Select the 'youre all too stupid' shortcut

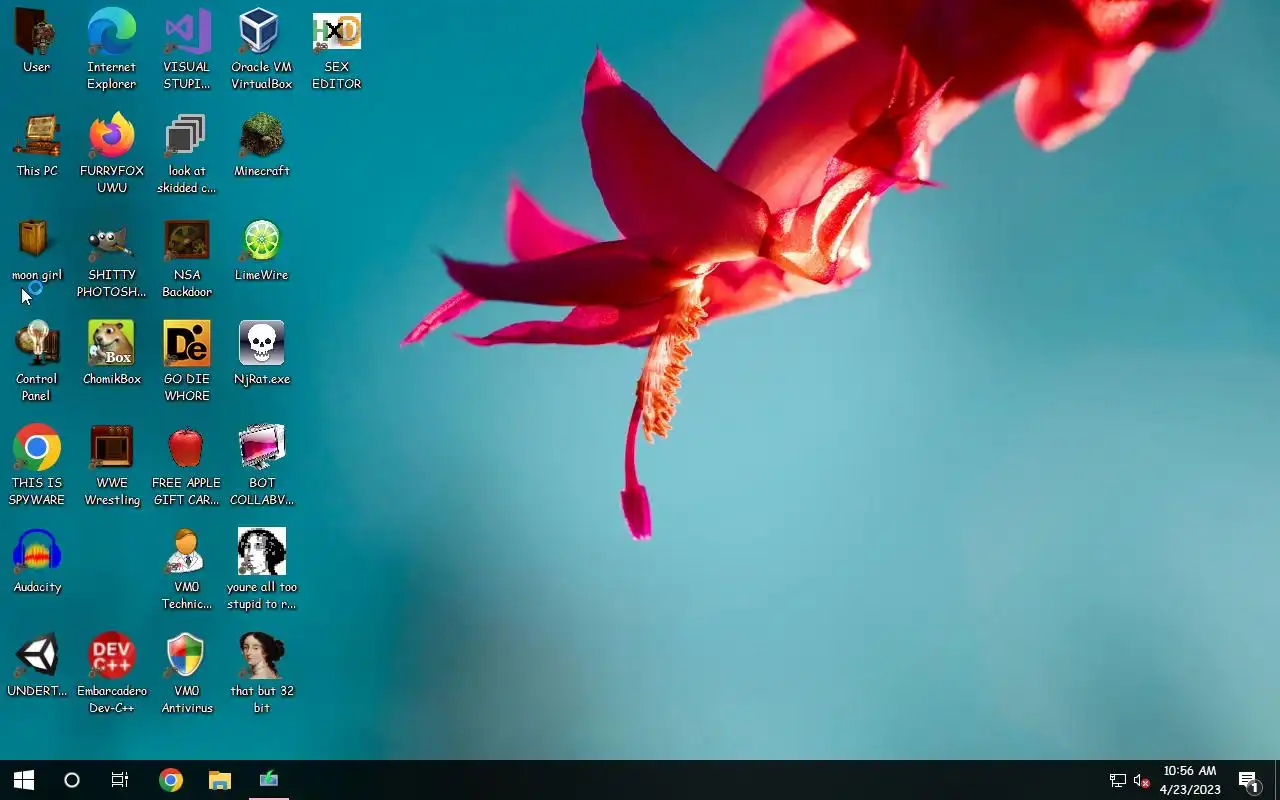(x=262, y=570)
